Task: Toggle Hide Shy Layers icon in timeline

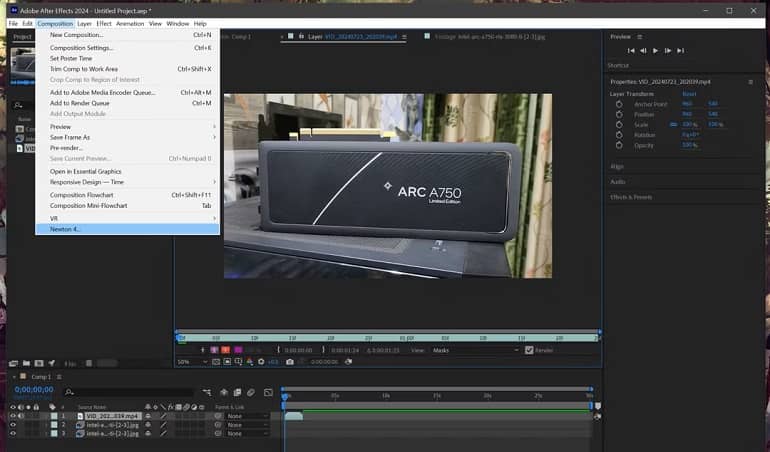Action: pyautogui.click(x=224, y=393)
